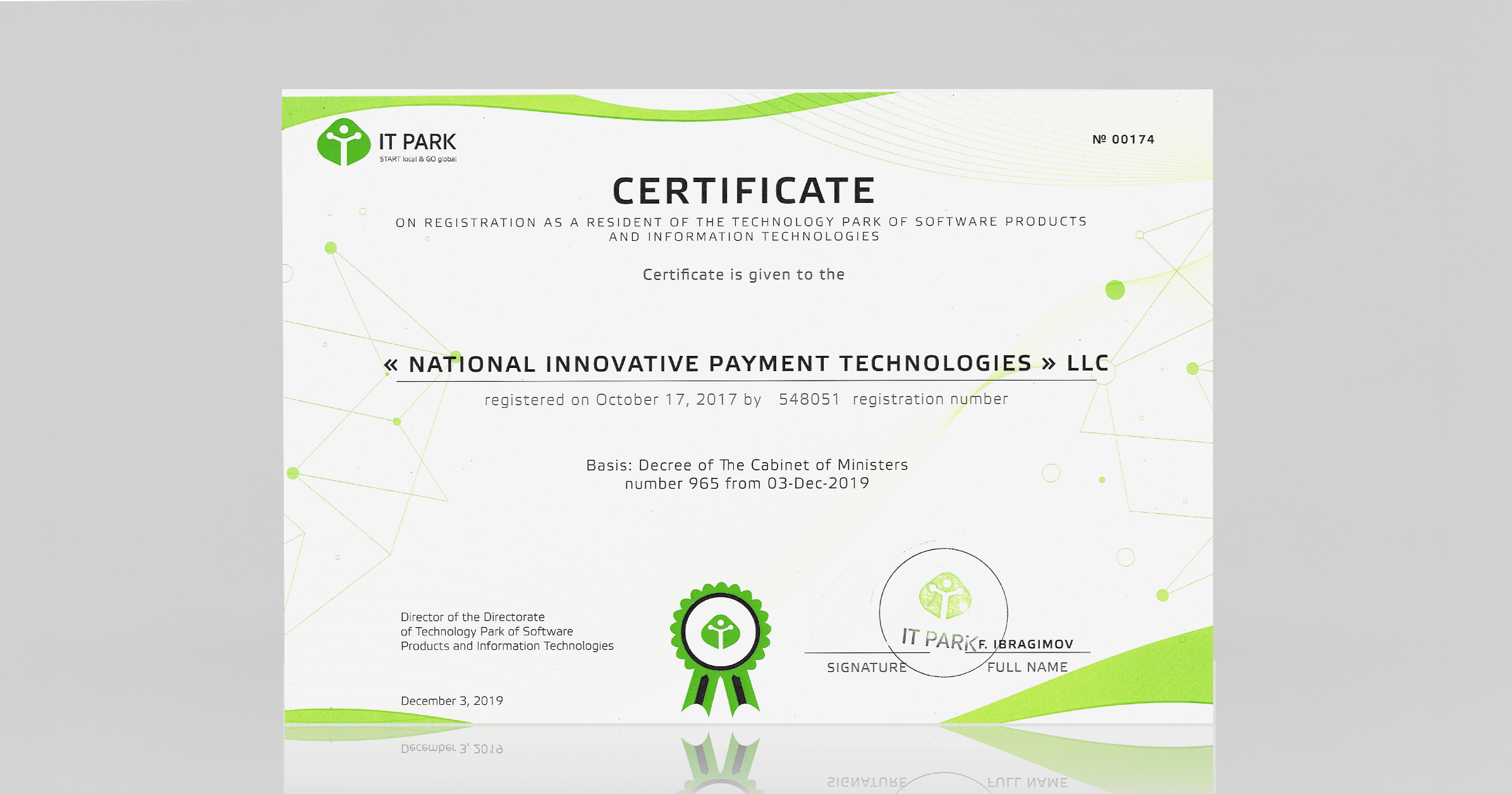Click the round IT PARK stamp seal
Viewport: 1512px width, 794px height.
[943, 613]
